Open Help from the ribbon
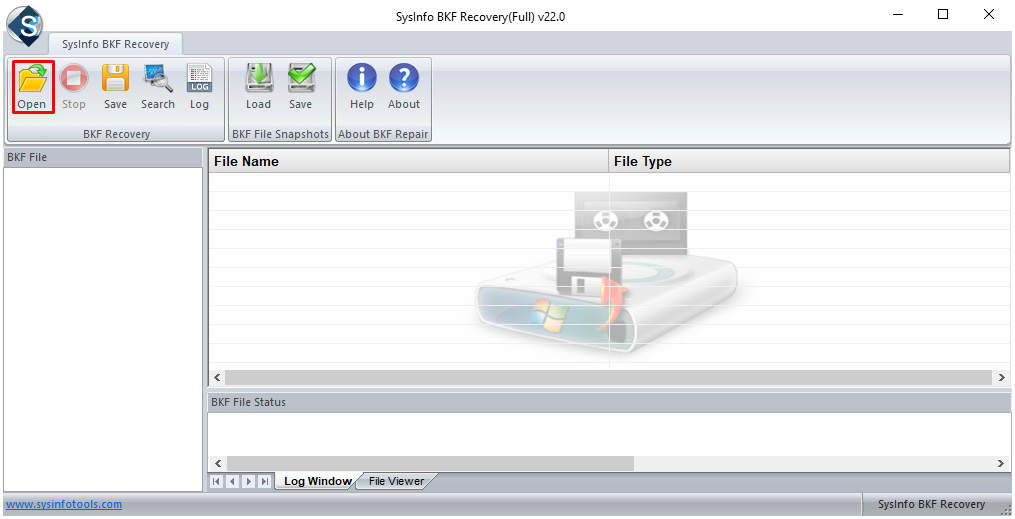This screenshot has height=519, width=1015. coord(362,87)
